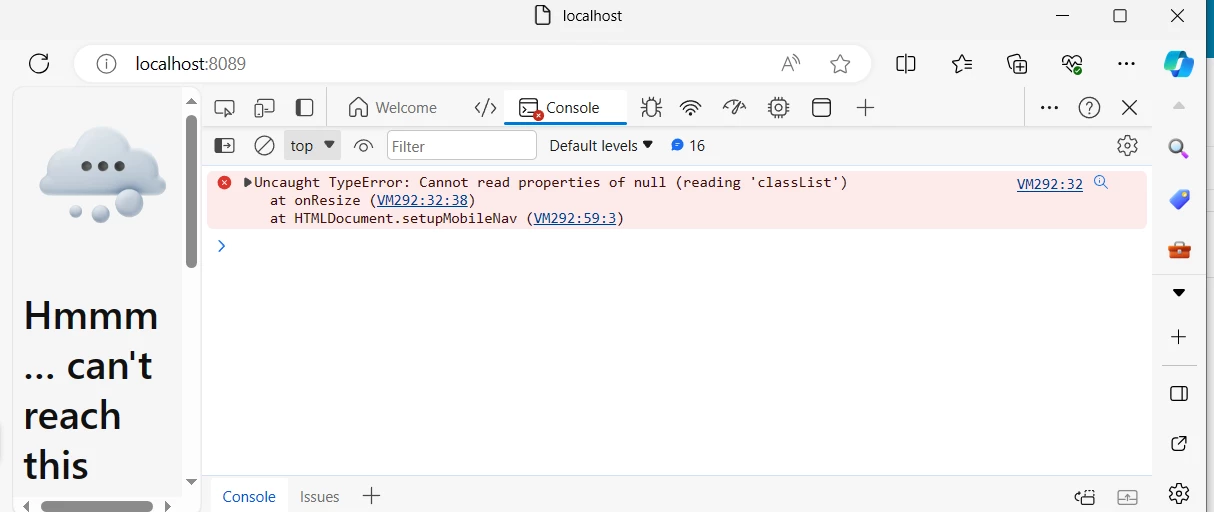Open Customize and control DevTools menu
1214x512 pixels.
[x=1049, y=108]
